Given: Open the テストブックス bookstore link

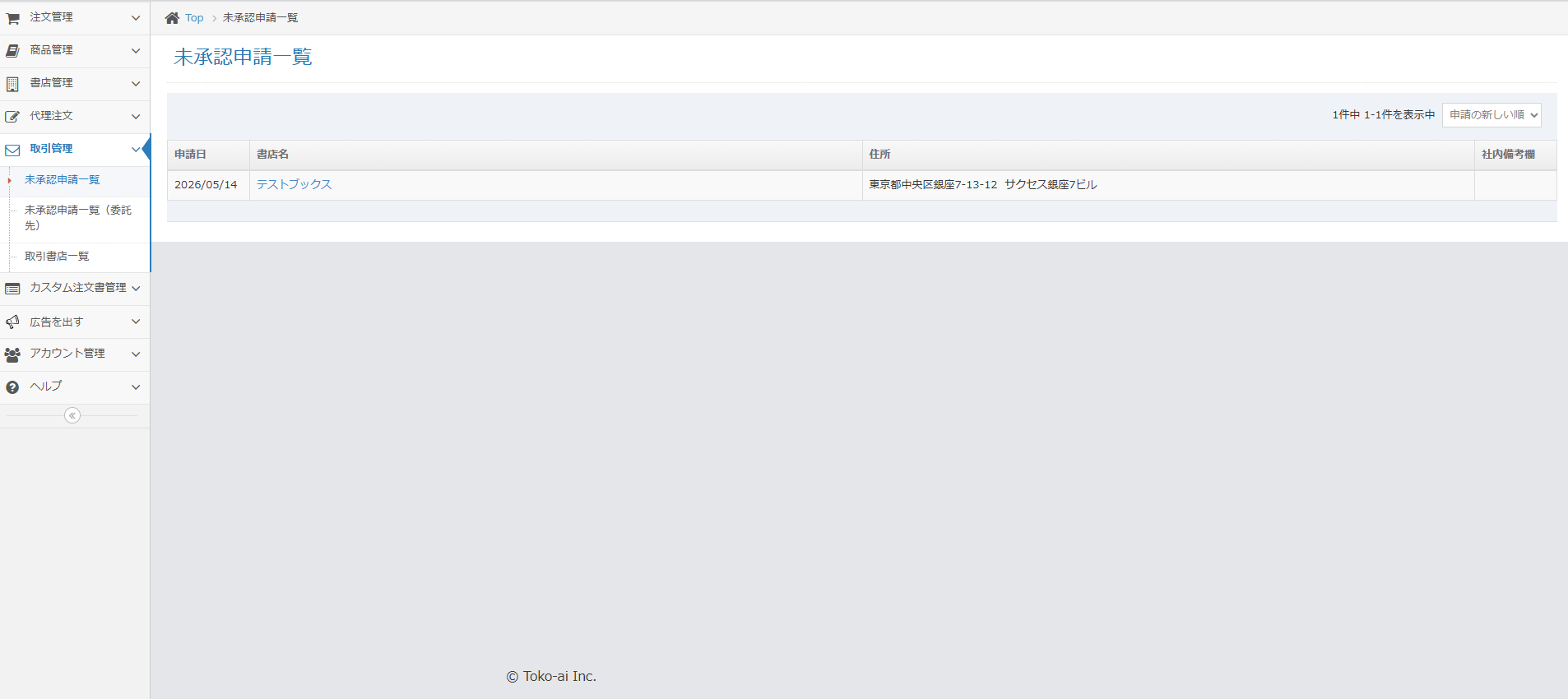Looking at the screenshot, I should 294,184.
